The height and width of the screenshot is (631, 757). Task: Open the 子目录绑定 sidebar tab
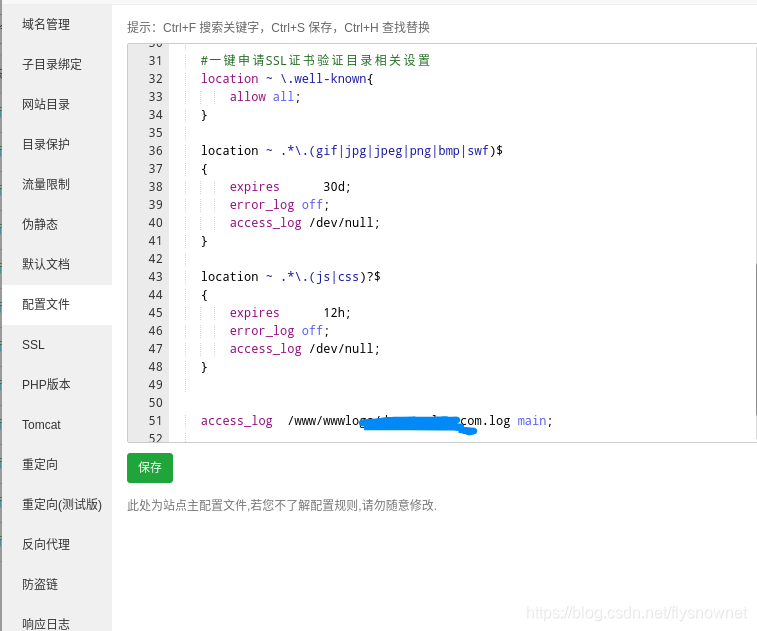coord(52,64)
